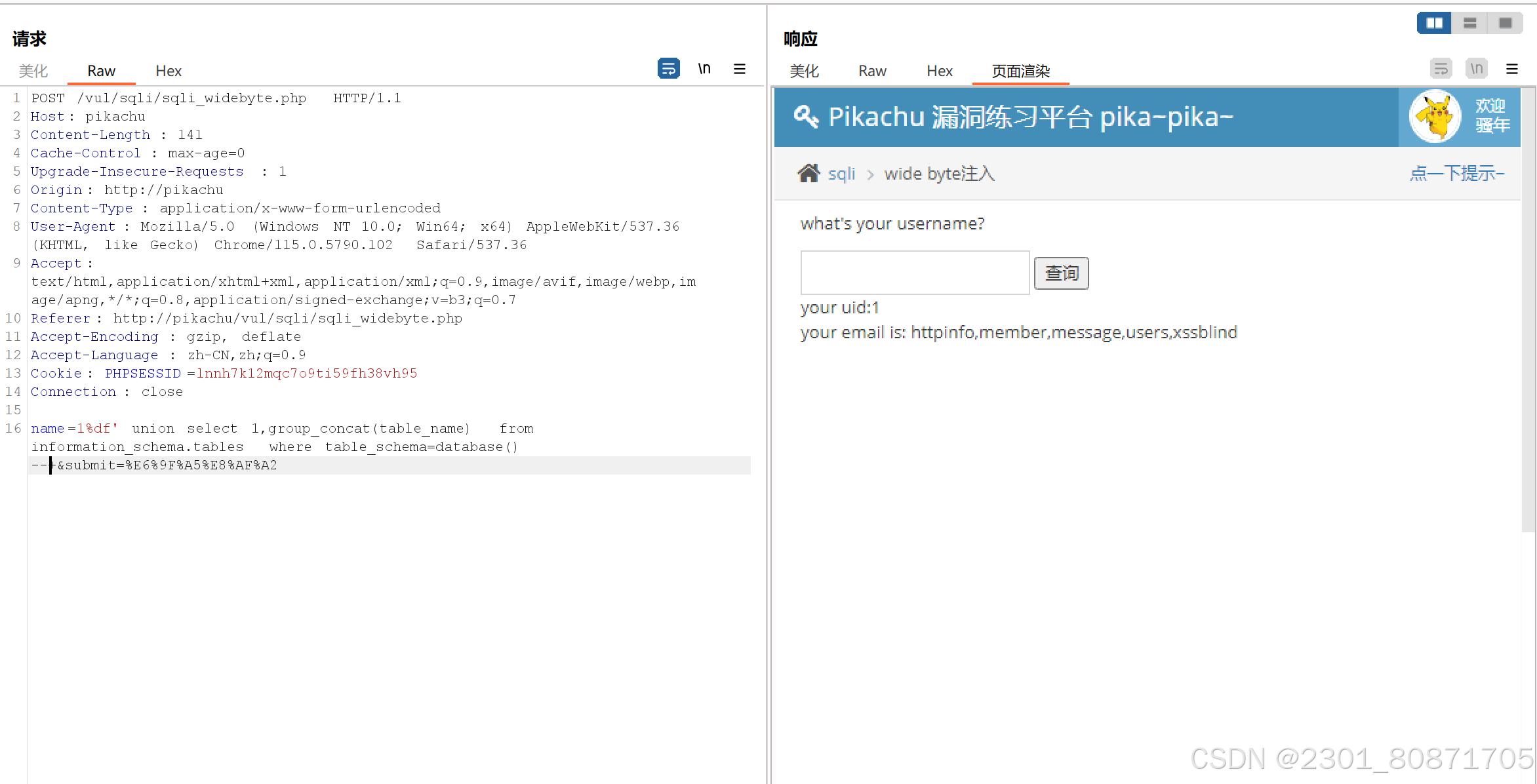Switch to the combined single-pane layout
Viewport: 1537px width, 784px height.
coord(1506,23)
